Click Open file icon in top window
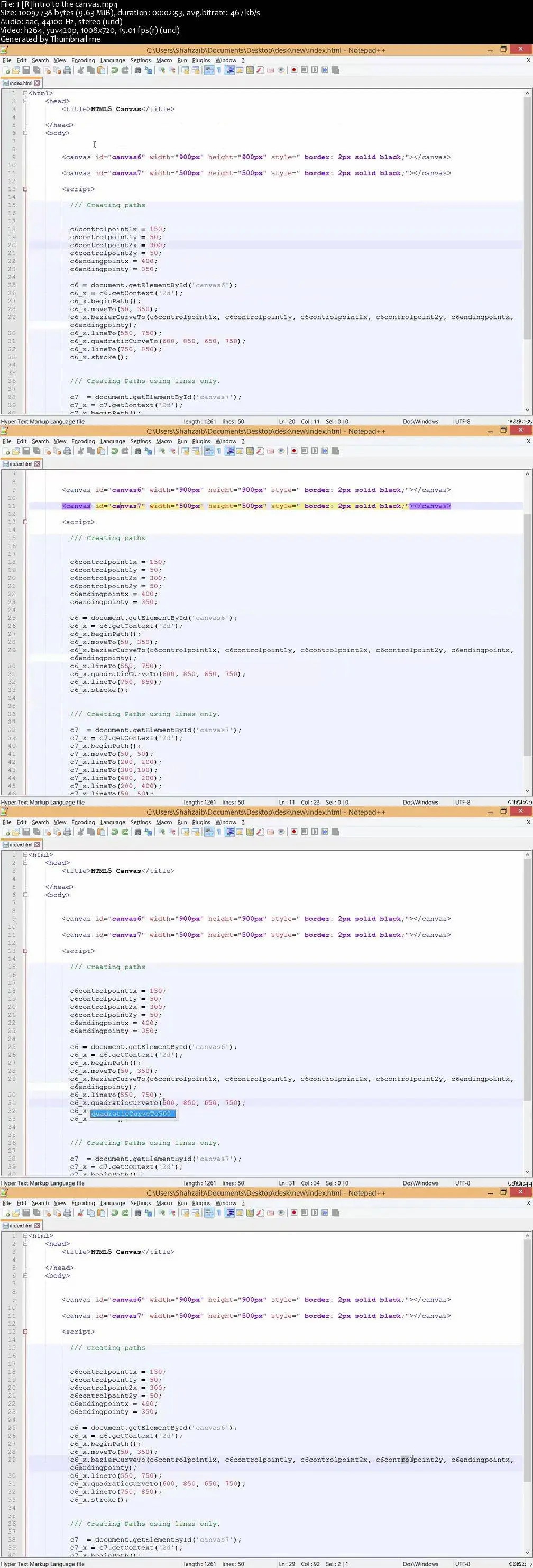The width and height of the screenshot is (533, 1568). click(15, 70)
